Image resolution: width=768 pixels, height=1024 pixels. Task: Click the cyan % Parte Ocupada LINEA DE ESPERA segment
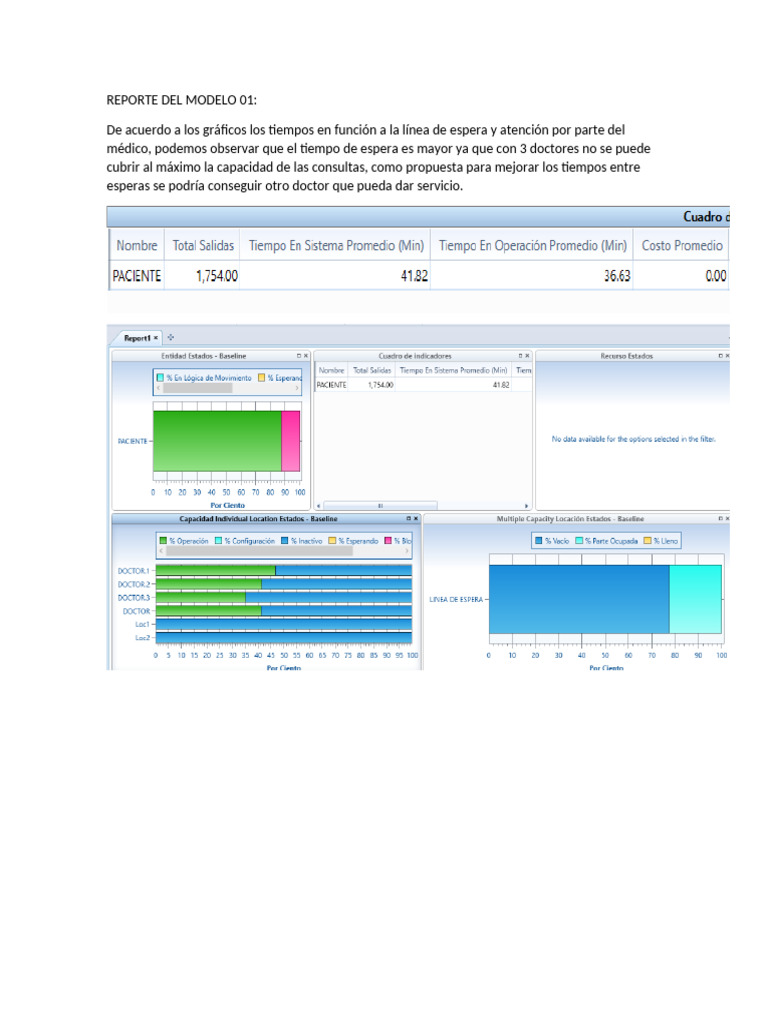tap(696, 599)
